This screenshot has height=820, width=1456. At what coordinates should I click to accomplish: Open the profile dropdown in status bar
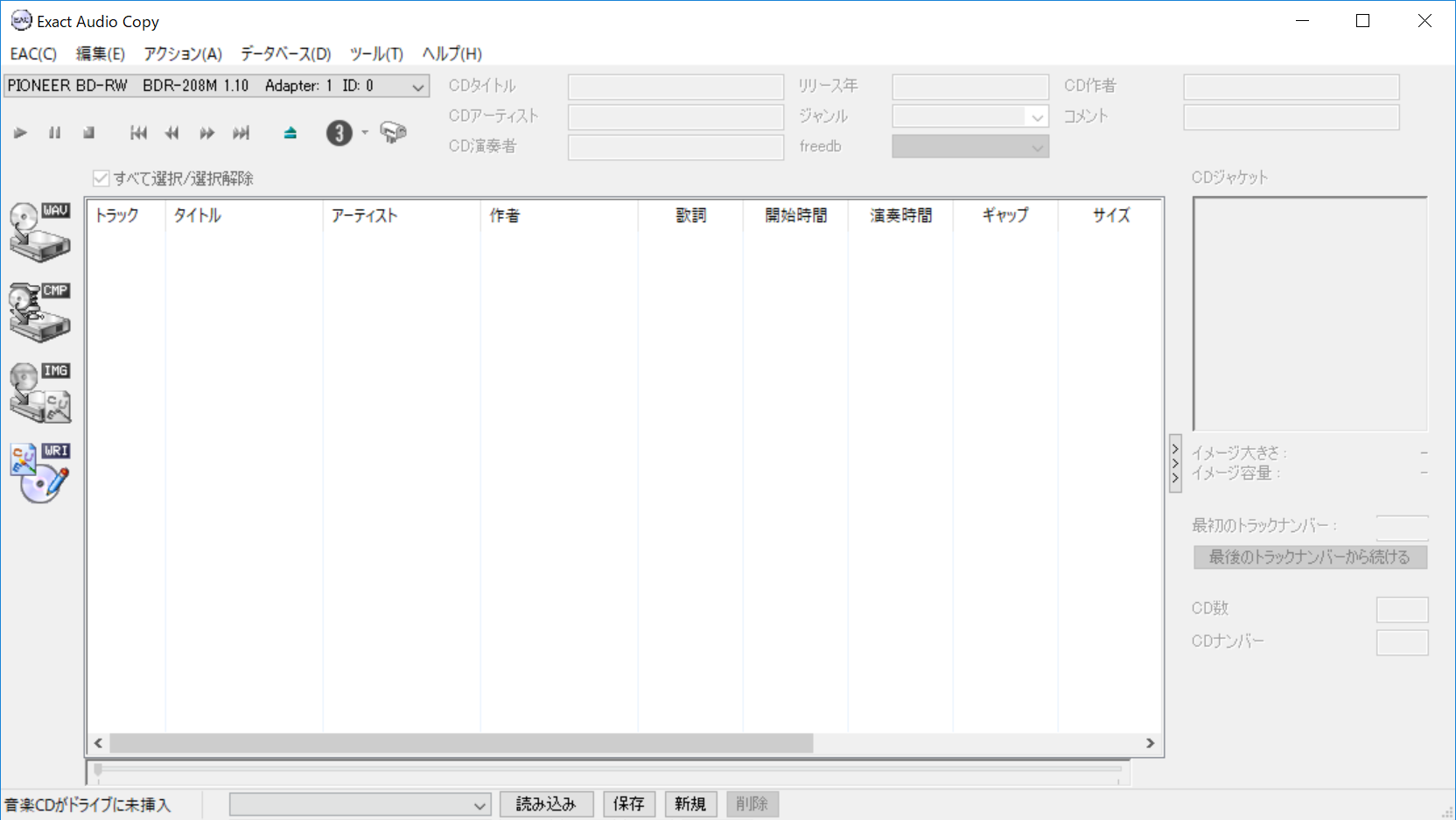click(479, 805)
